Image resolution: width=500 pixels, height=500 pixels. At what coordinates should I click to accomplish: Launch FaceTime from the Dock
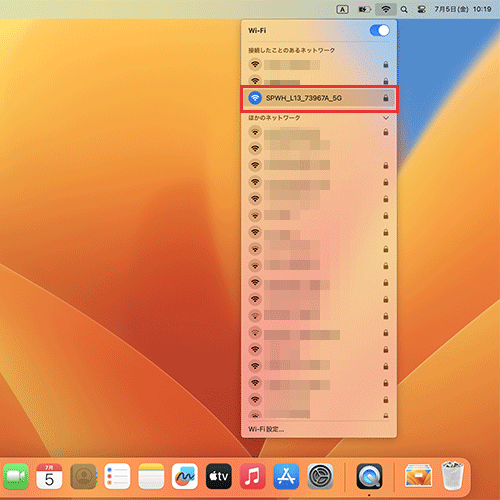[x=16, y=476]
